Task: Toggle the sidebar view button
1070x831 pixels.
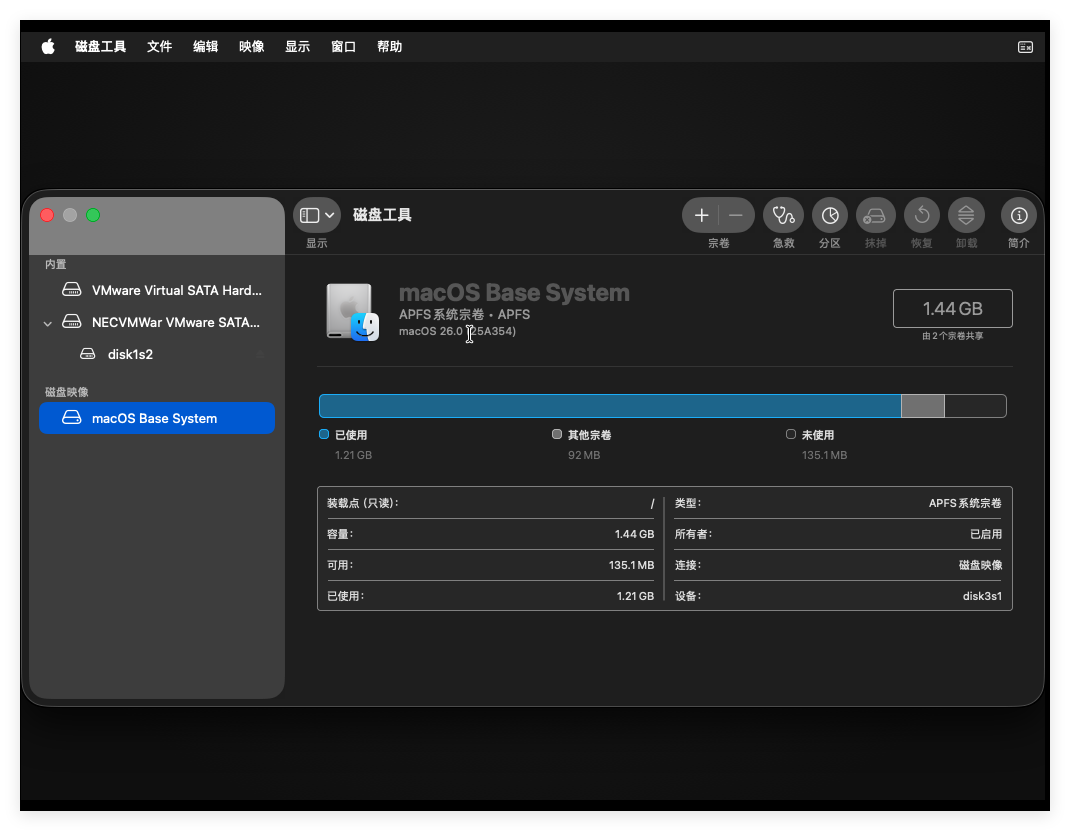Action: point(309,216)
